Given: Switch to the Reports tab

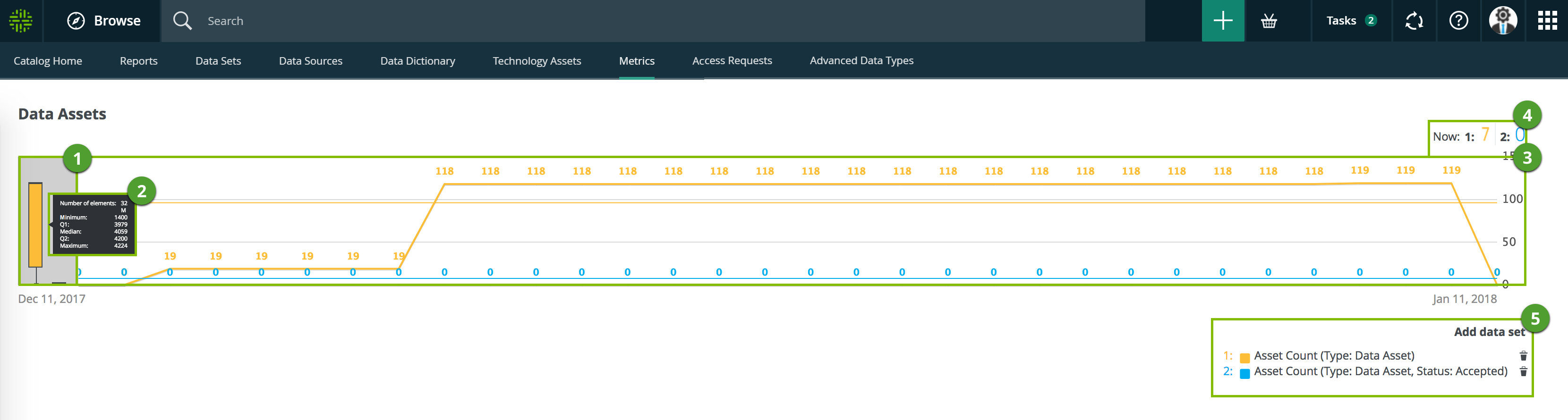Looking at the screenshot, I should pos(138,61).
